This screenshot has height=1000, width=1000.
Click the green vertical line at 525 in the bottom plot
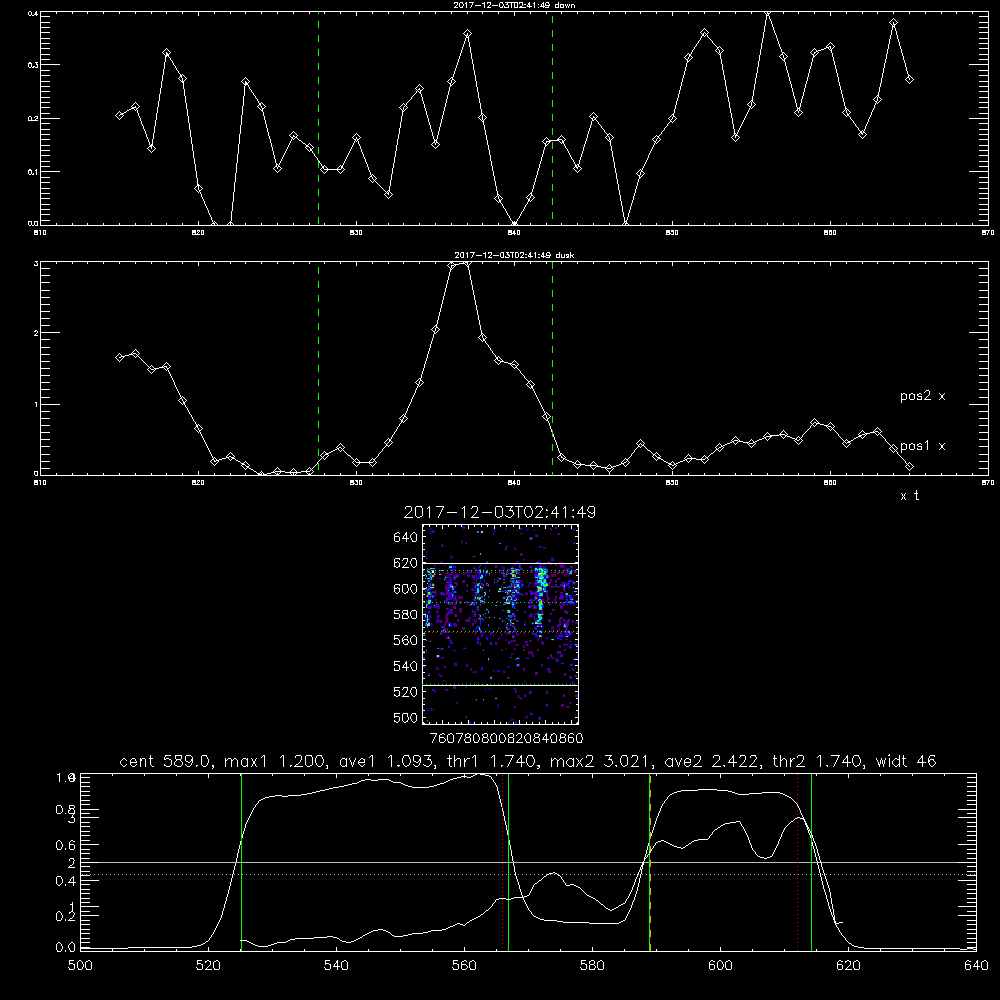coord(241,862)
